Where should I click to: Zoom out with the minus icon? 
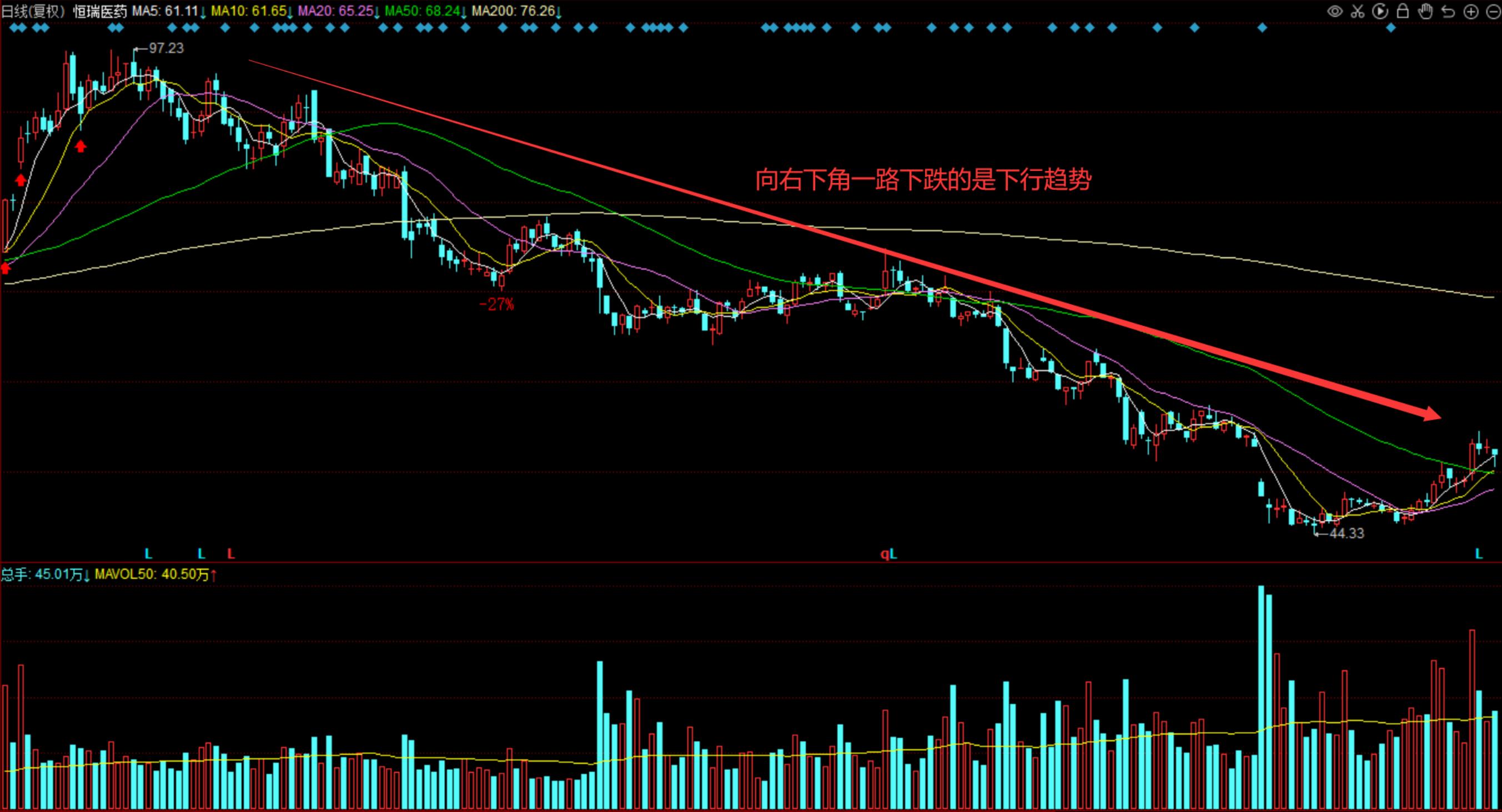pyautogui.click(x=1493, y=11)
